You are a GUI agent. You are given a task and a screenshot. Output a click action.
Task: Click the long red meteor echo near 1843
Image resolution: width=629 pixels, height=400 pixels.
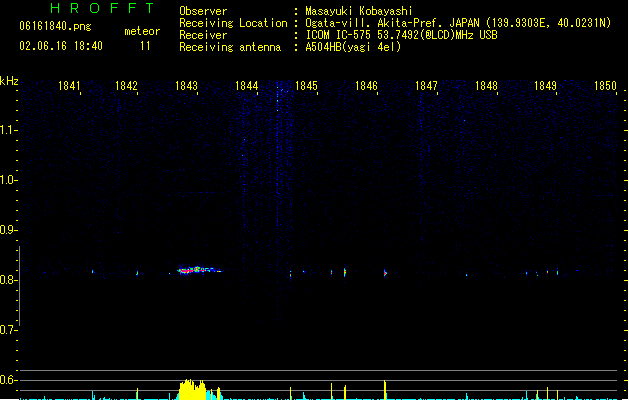pos(199,270)
